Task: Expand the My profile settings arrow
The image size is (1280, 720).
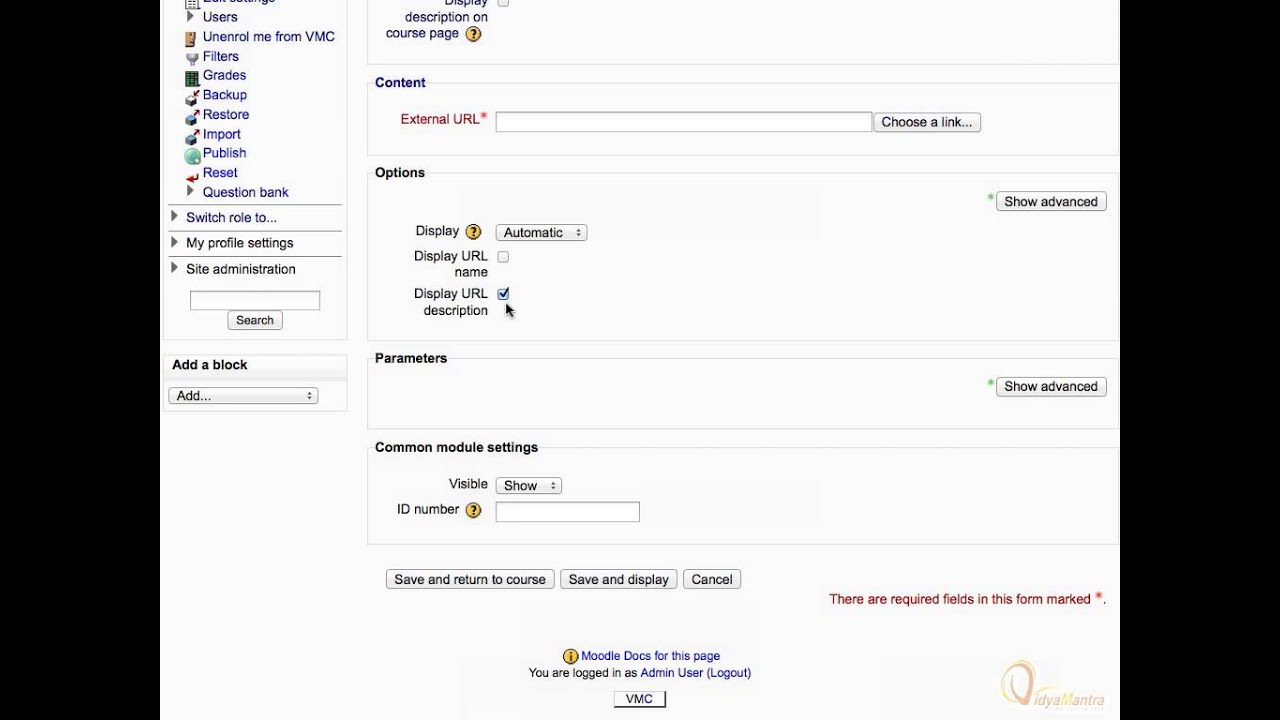Action: (174, 242)
